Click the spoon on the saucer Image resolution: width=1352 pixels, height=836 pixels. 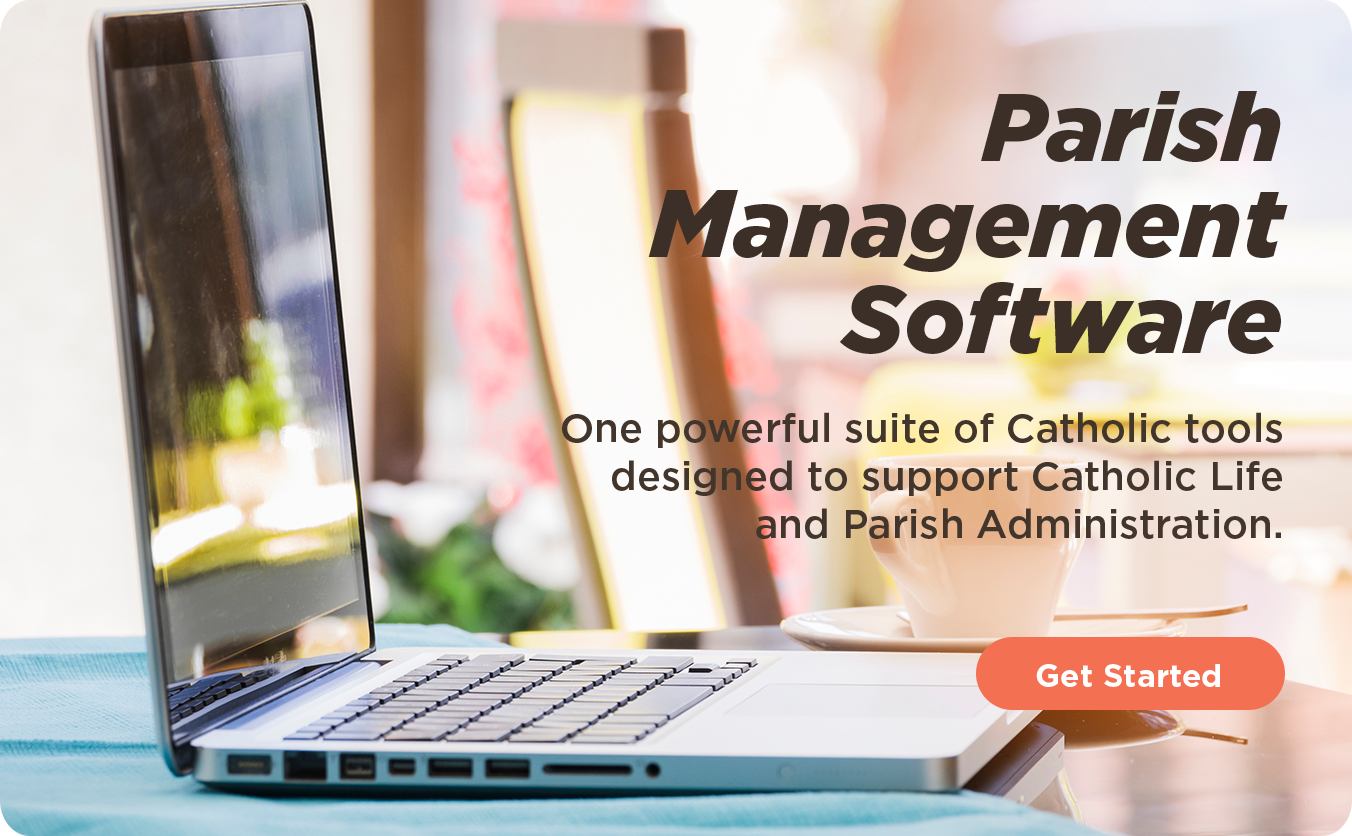1150,612
